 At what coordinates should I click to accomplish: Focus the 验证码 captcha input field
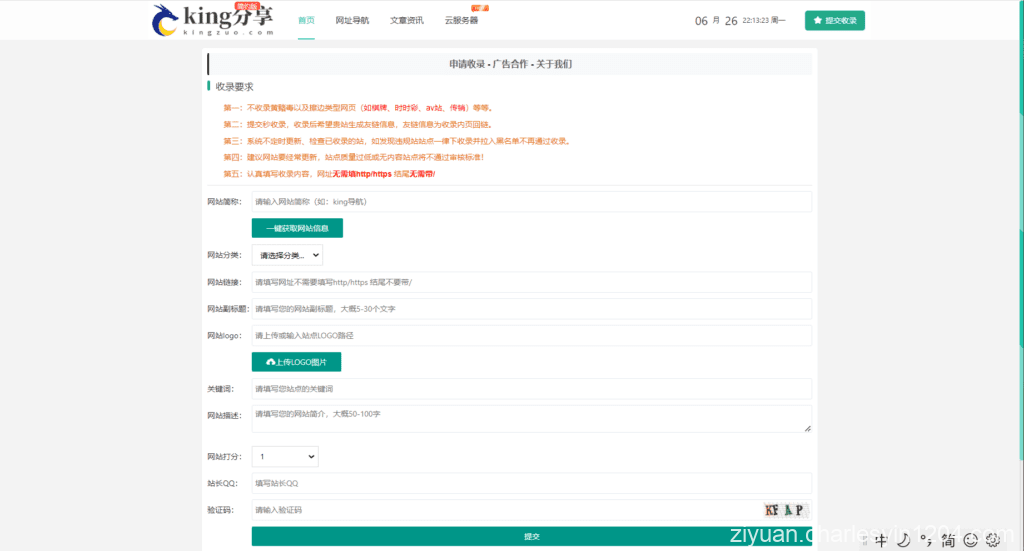(506, 510)
